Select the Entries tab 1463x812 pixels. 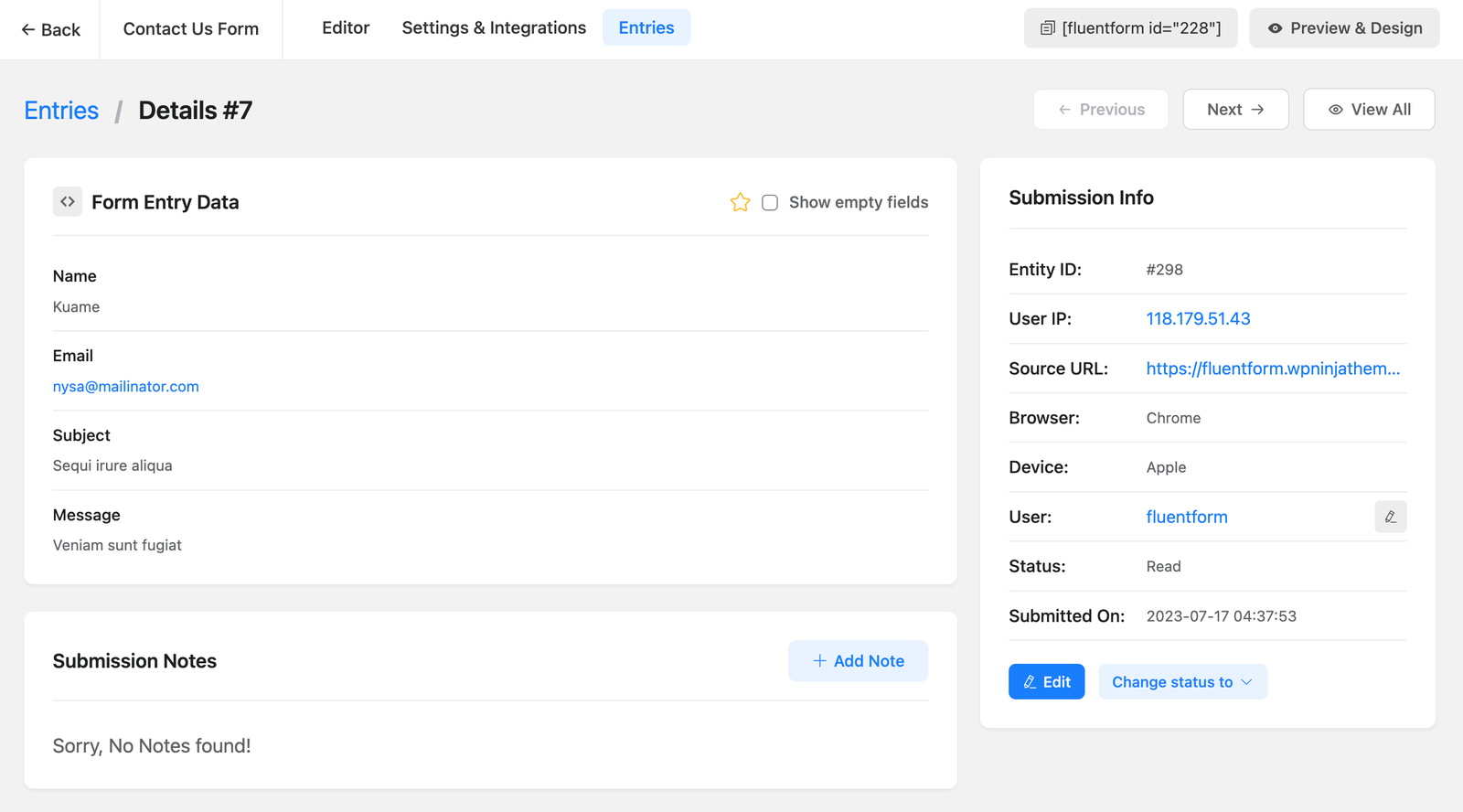point(646,28)
